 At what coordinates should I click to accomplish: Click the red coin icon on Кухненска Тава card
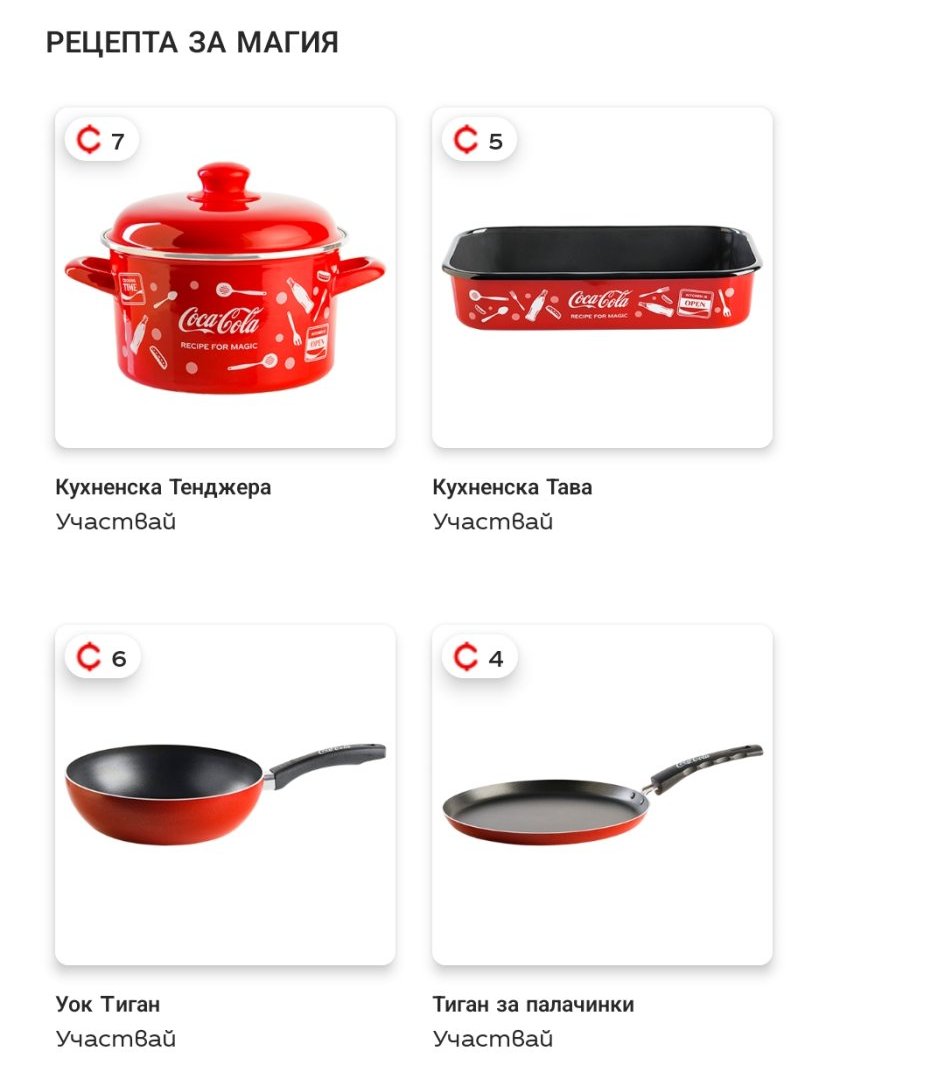pyautogui.click(x=466, y=140)
